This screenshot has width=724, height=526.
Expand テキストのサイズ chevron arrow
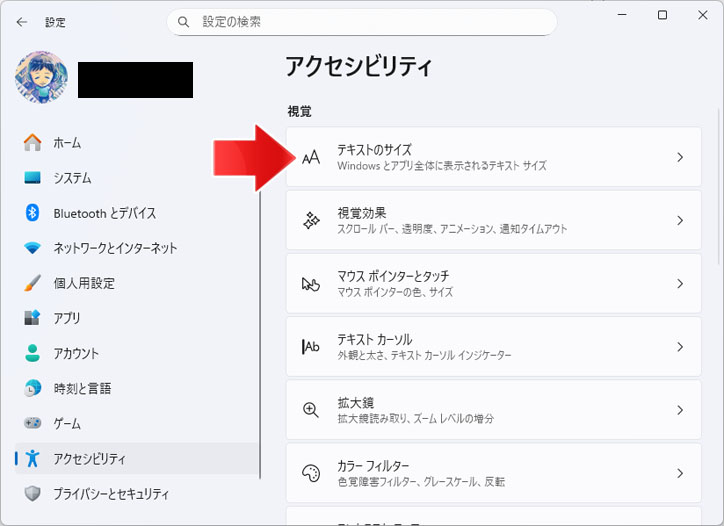(680, 157)
